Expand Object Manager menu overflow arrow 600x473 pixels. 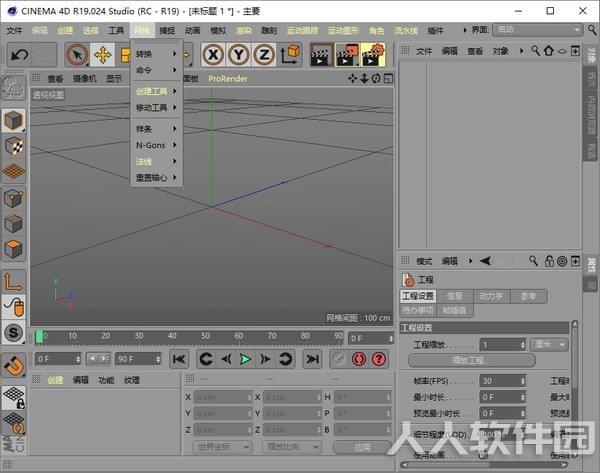tap(521, 51)
